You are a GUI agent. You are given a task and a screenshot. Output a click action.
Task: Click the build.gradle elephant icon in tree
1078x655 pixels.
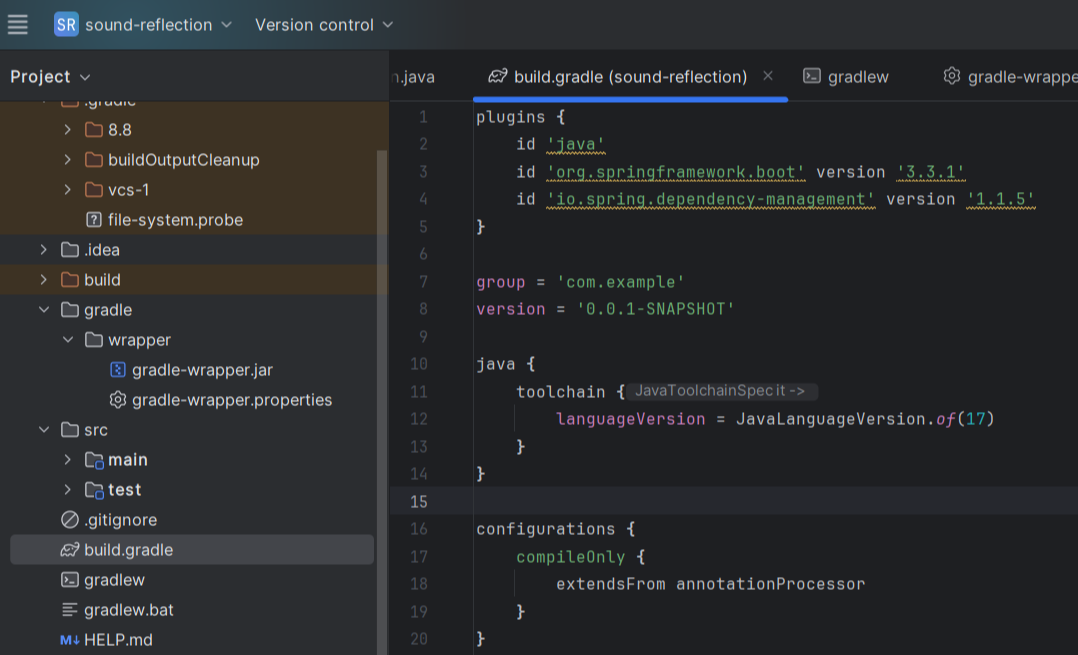[x=69, y=550]
